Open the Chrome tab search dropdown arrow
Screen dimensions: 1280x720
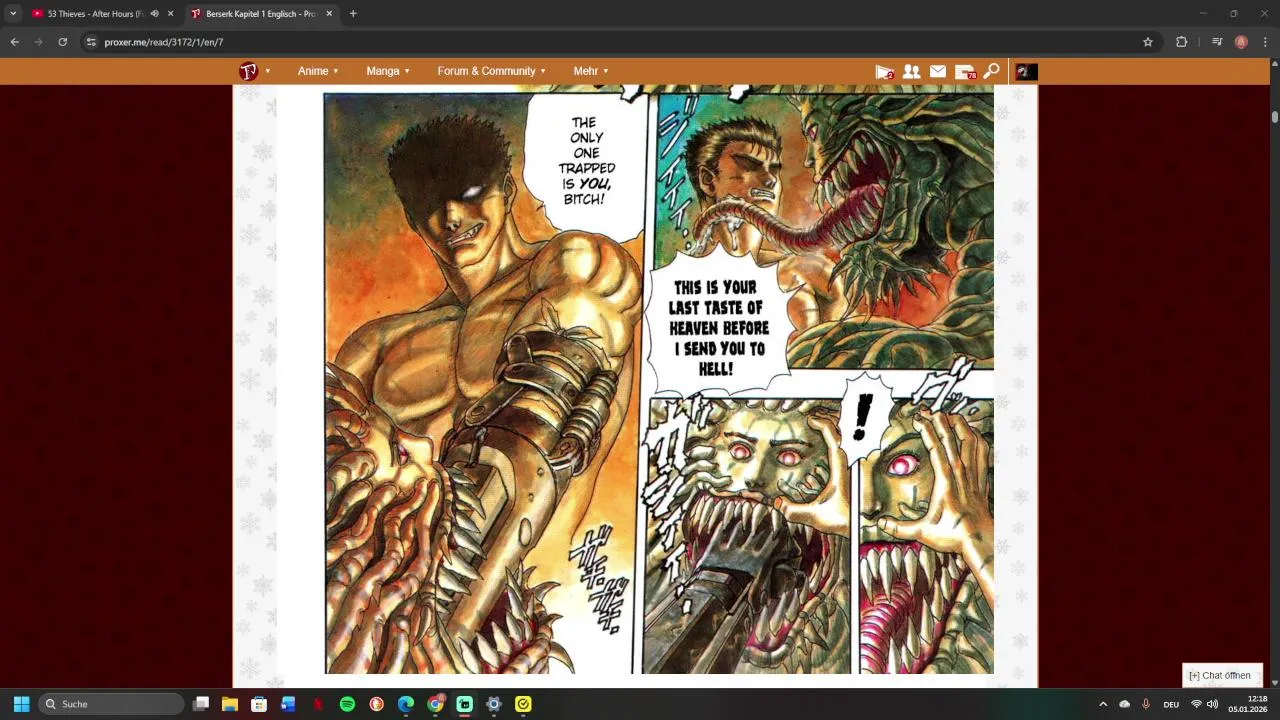pyautogui.click(x=13, y=14)
